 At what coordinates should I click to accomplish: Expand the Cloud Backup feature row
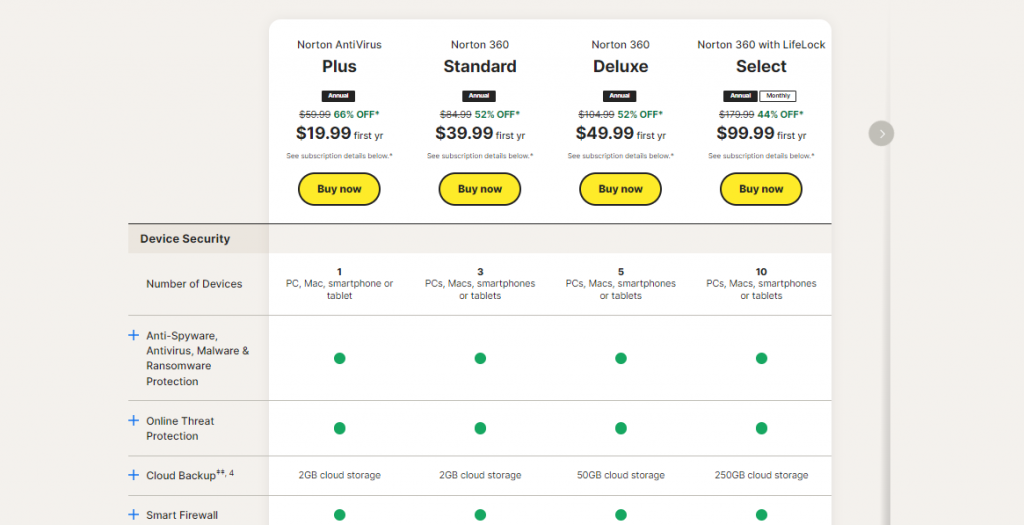click(134, 475)
